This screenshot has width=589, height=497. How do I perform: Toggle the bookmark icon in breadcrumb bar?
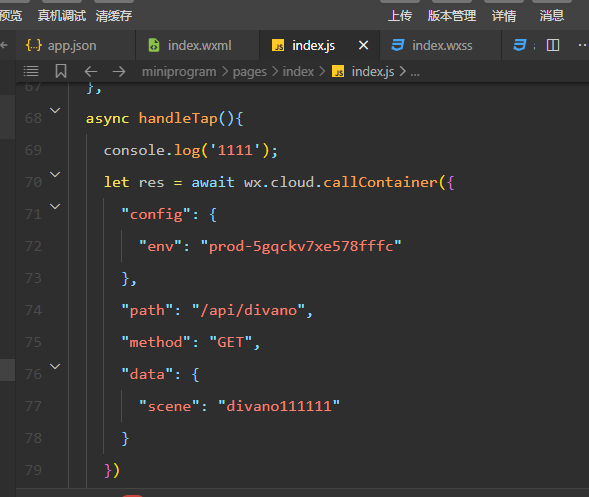tap(61, 71)
